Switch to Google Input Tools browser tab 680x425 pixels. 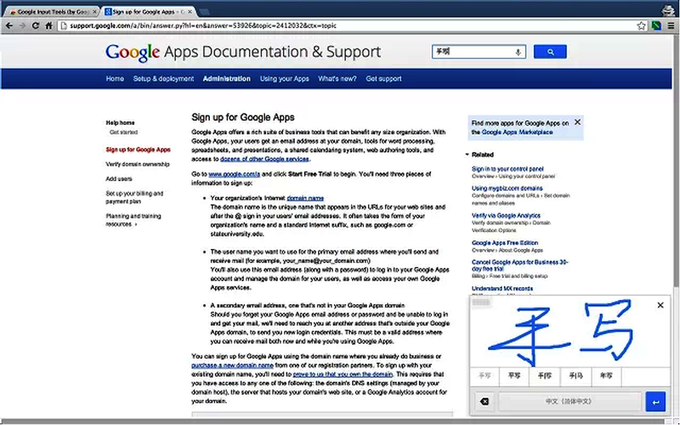tap(52, 12)
